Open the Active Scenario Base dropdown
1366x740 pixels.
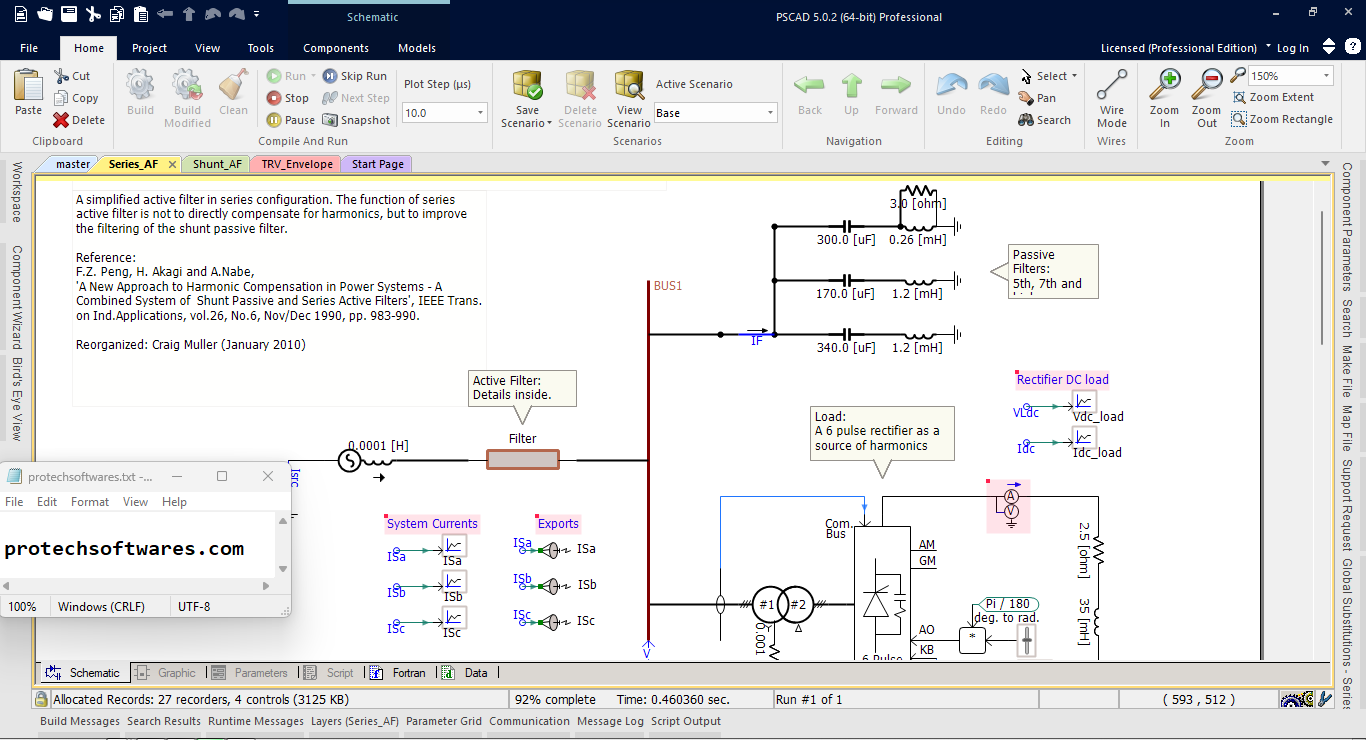(x=770, y=113)
